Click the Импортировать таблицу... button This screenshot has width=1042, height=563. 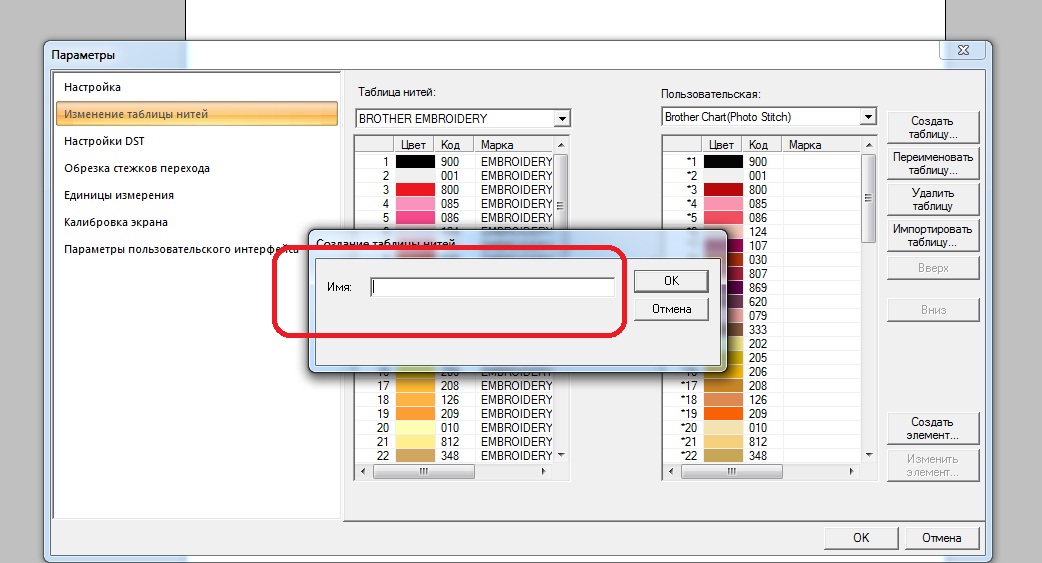(x=932, y=236)
